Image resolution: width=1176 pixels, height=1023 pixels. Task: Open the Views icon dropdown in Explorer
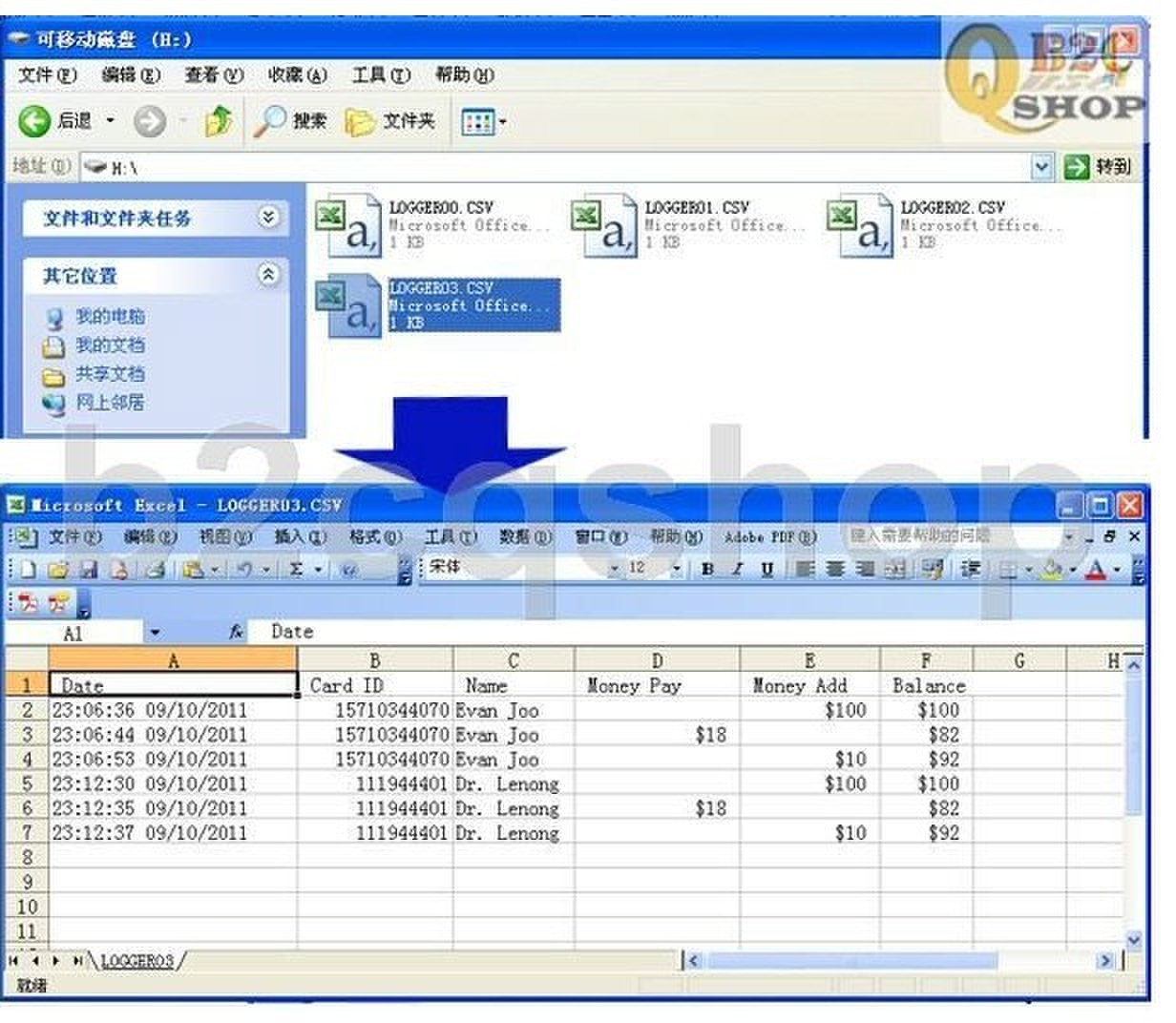(484, 121)
